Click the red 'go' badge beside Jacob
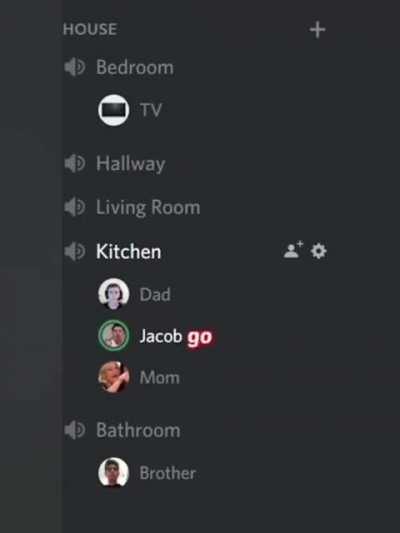400x533 pixels. pos(200,337)
